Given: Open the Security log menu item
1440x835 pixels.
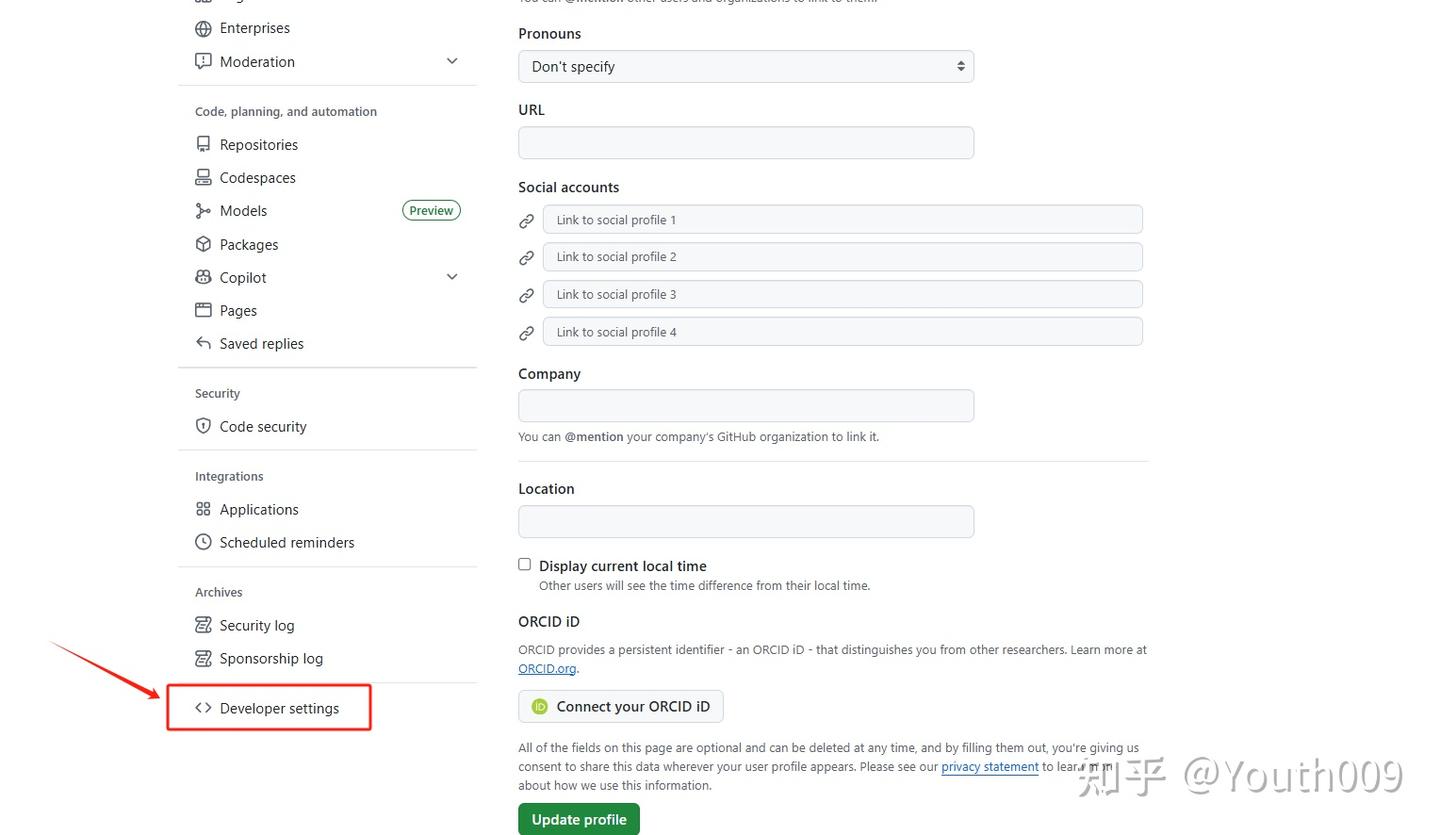Looking at the screenshot, I should 256,625.
